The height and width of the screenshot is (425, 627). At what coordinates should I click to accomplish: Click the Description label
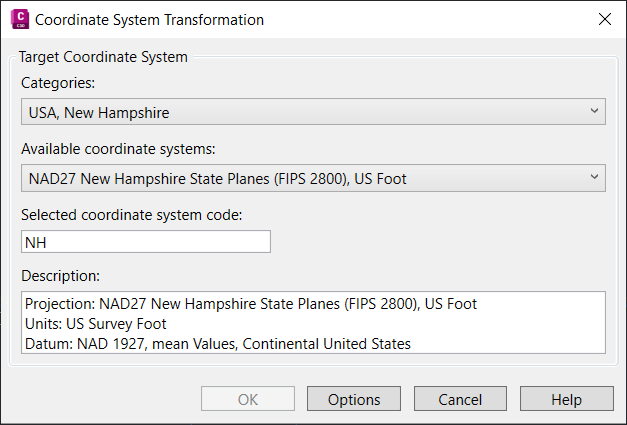pyautogui.click(x=61, y=275)
